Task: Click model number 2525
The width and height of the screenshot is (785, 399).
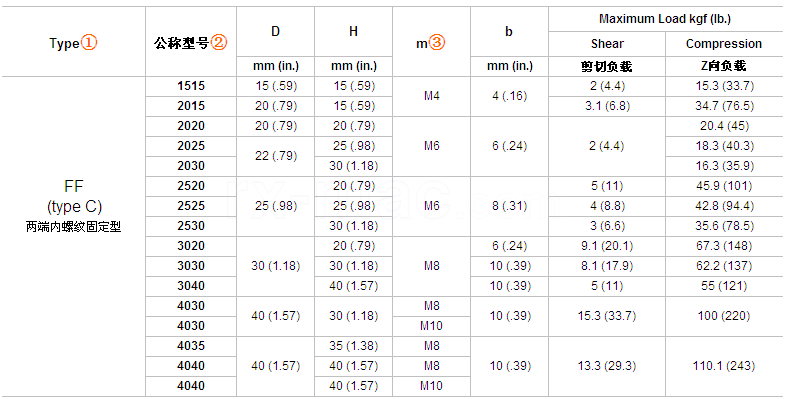Action: [x=191, y=206]
